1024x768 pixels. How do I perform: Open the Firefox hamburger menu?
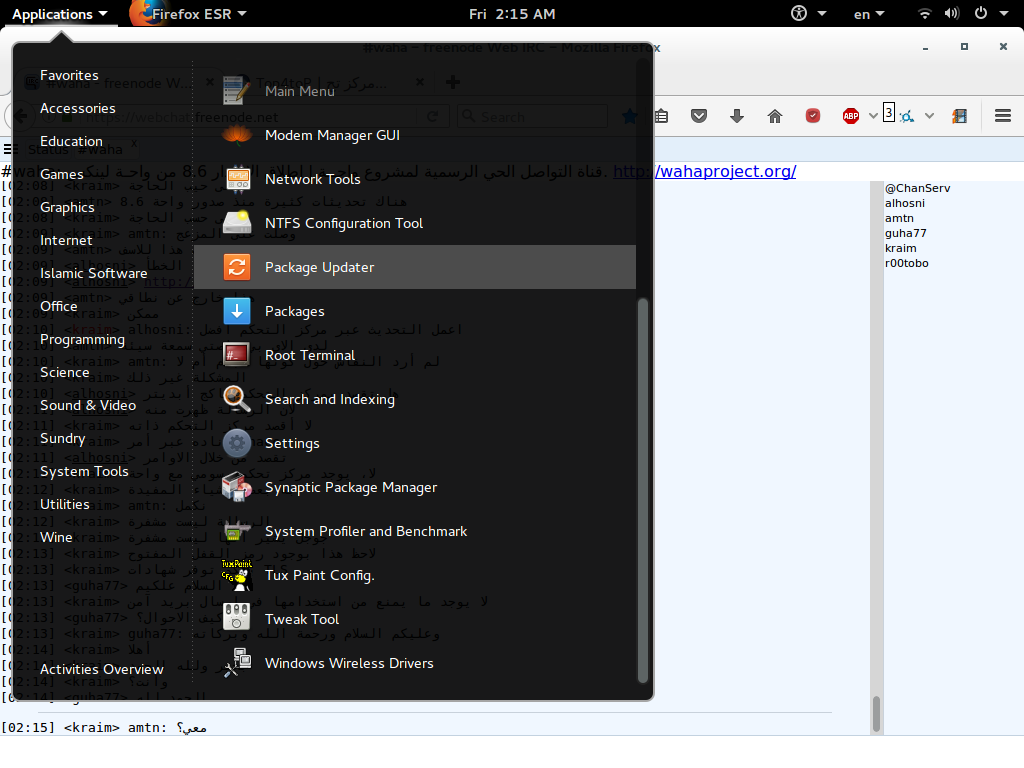pos(1003,116)
